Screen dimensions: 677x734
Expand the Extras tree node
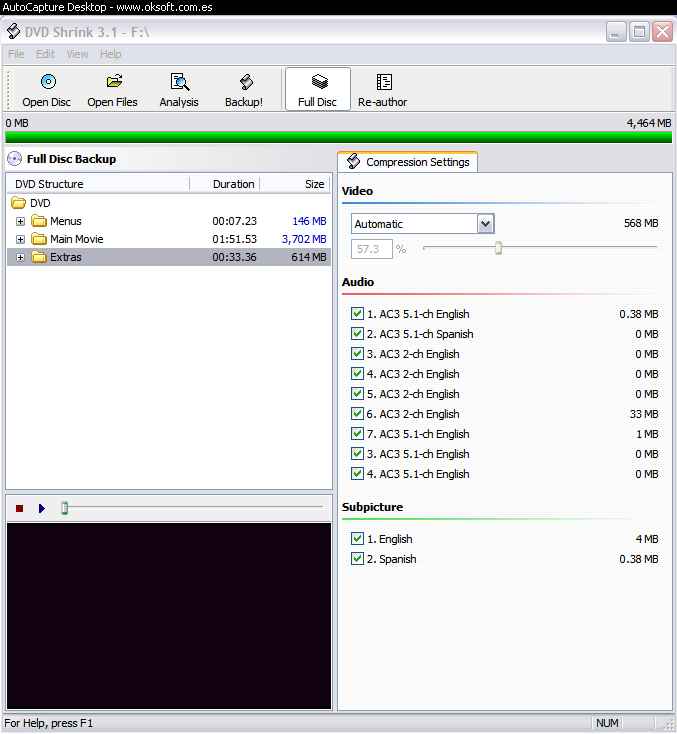(20, 257)
